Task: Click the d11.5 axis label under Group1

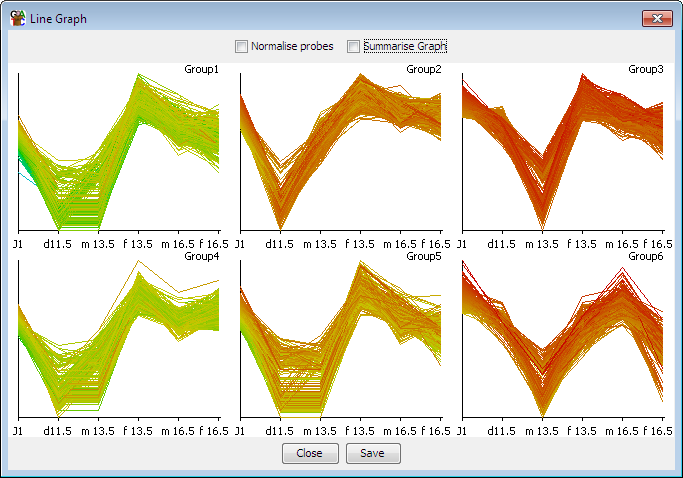Action: 57,244
